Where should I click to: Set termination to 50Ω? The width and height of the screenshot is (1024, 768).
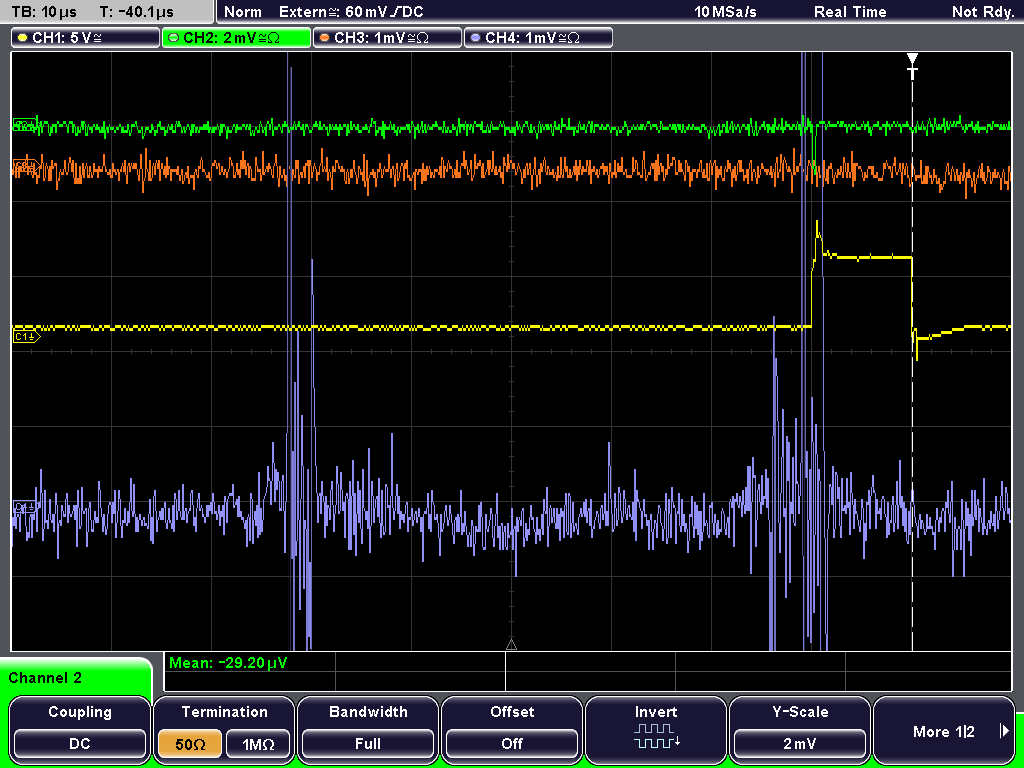point(190,744)
